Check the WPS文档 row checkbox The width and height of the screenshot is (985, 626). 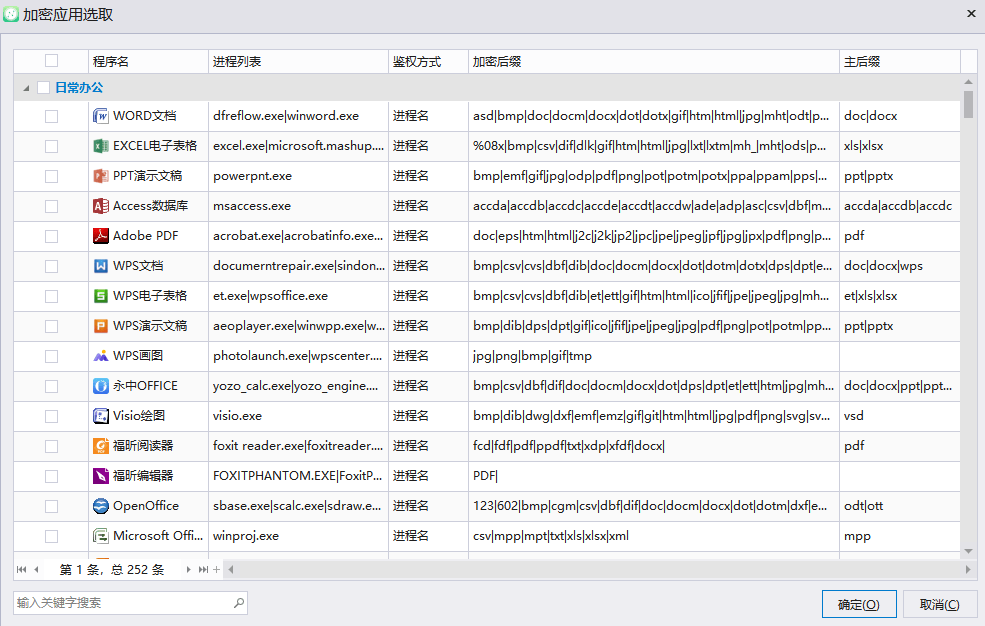click(x=52, y=266)
